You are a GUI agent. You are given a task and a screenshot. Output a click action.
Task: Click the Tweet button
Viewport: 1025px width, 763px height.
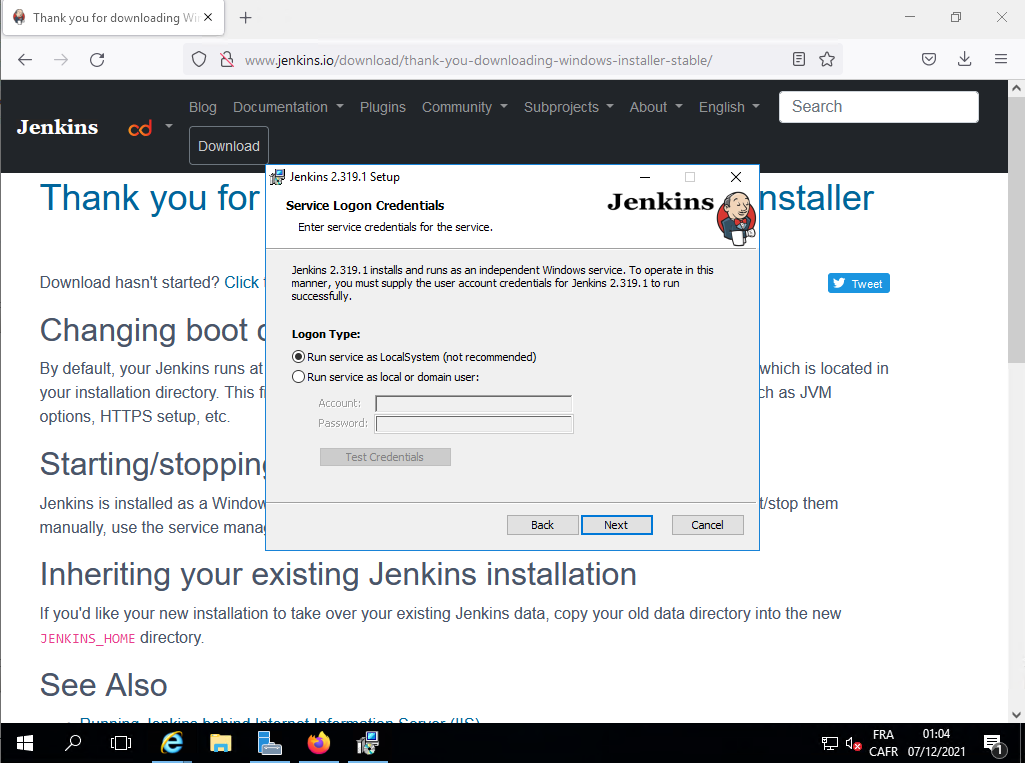coord(858,284)
